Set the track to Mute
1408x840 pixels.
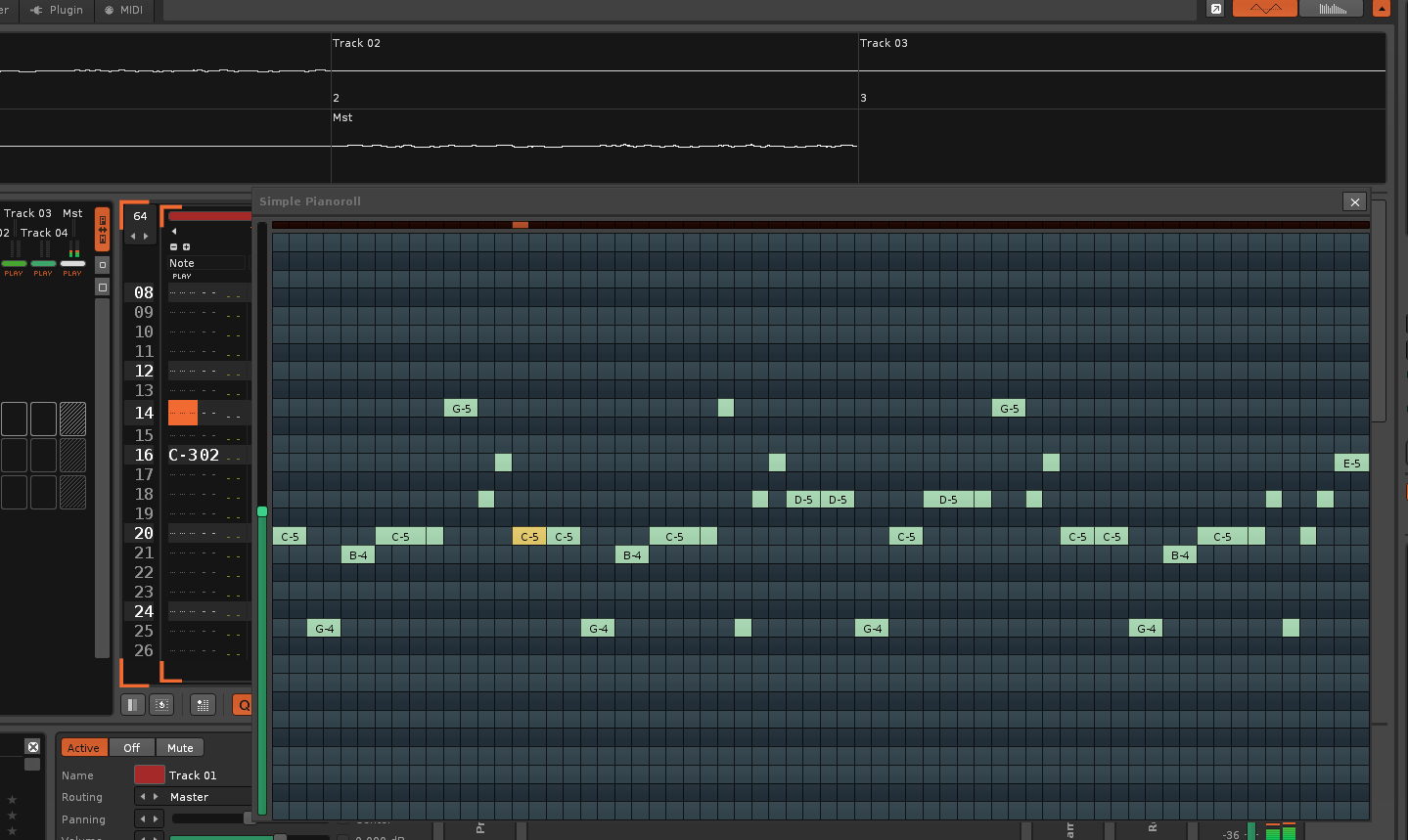(x=180, y=748)
